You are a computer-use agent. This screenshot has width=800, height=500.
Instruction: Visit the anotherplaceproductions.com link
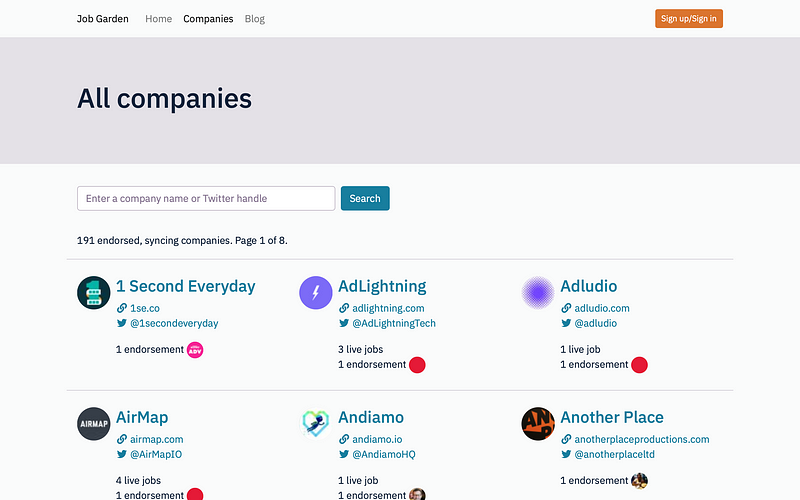point(642,439)
